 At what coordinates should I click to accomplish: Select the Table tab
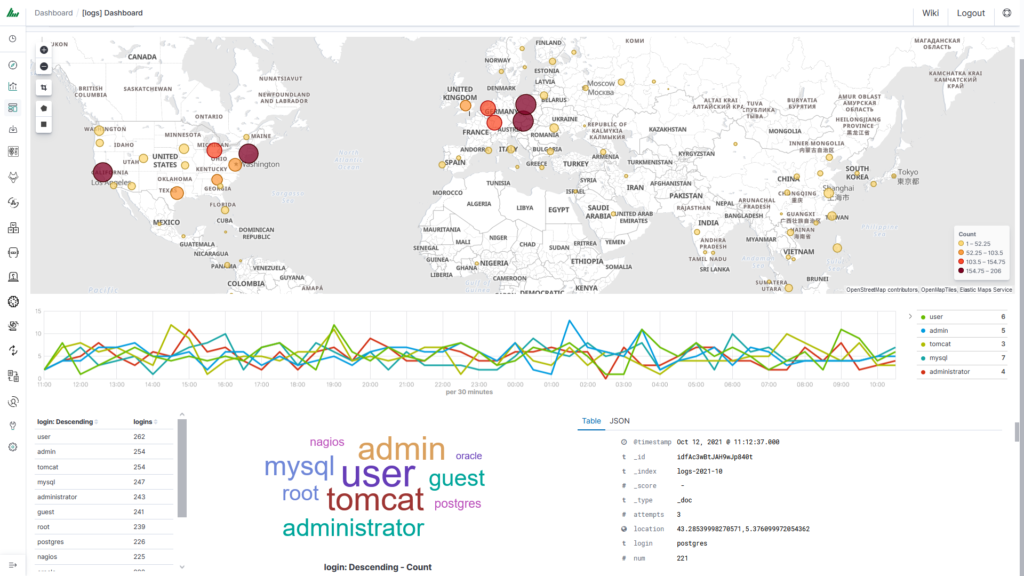pyautogui.click(x=591, y=422)
